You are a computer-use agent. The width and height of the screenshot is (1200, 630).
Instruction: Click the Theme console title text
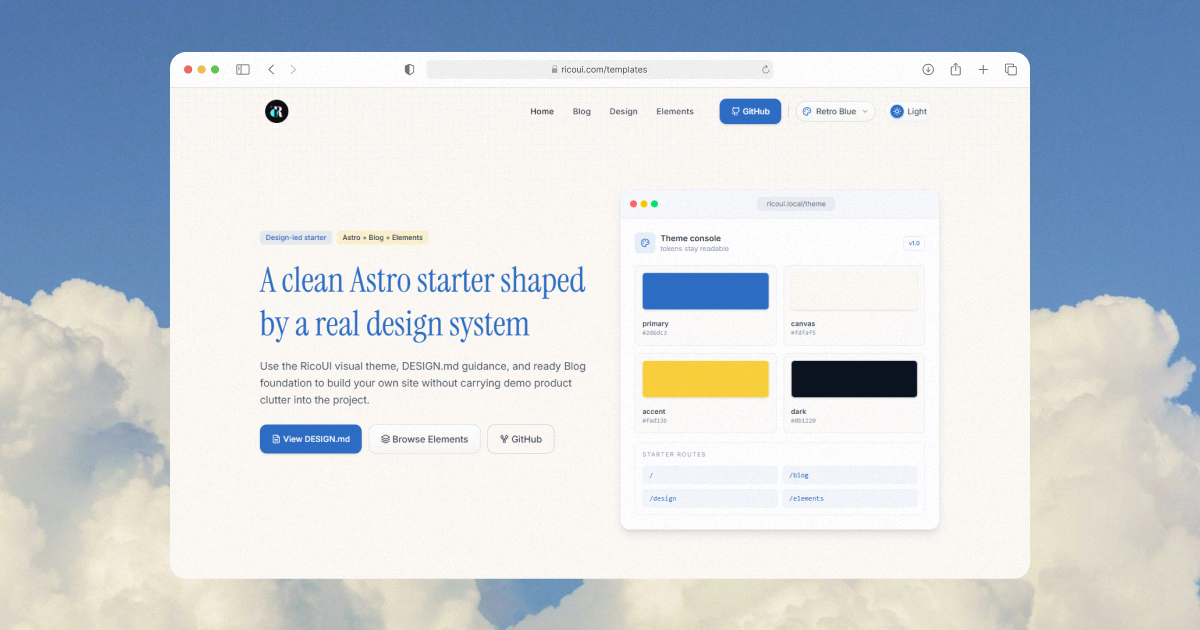click(691, 238)
